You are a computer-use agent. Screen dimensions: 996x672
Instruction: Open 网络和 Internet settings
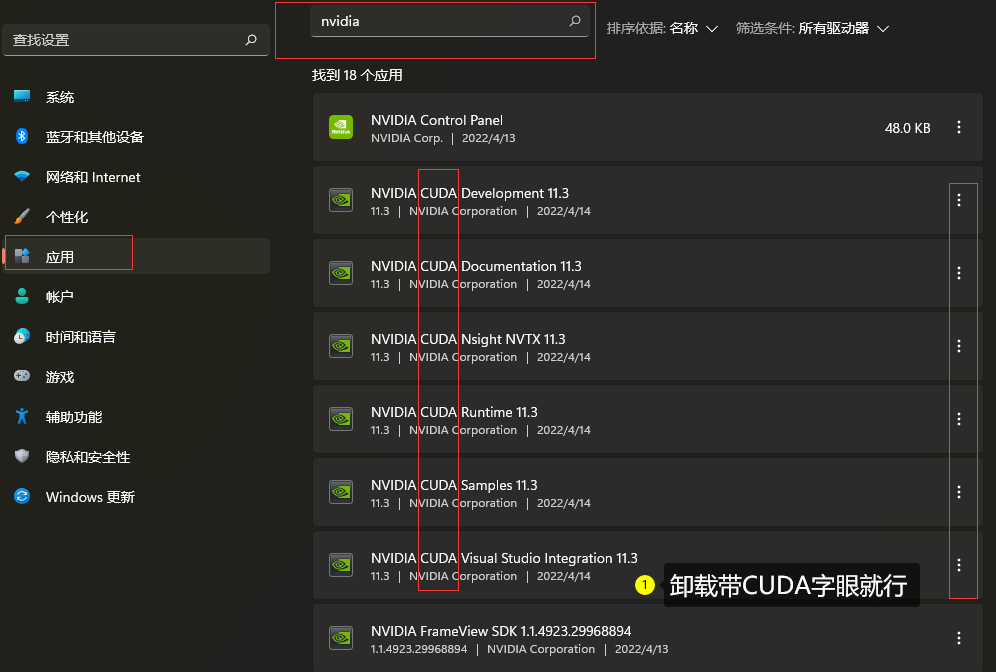pos(136,177)
